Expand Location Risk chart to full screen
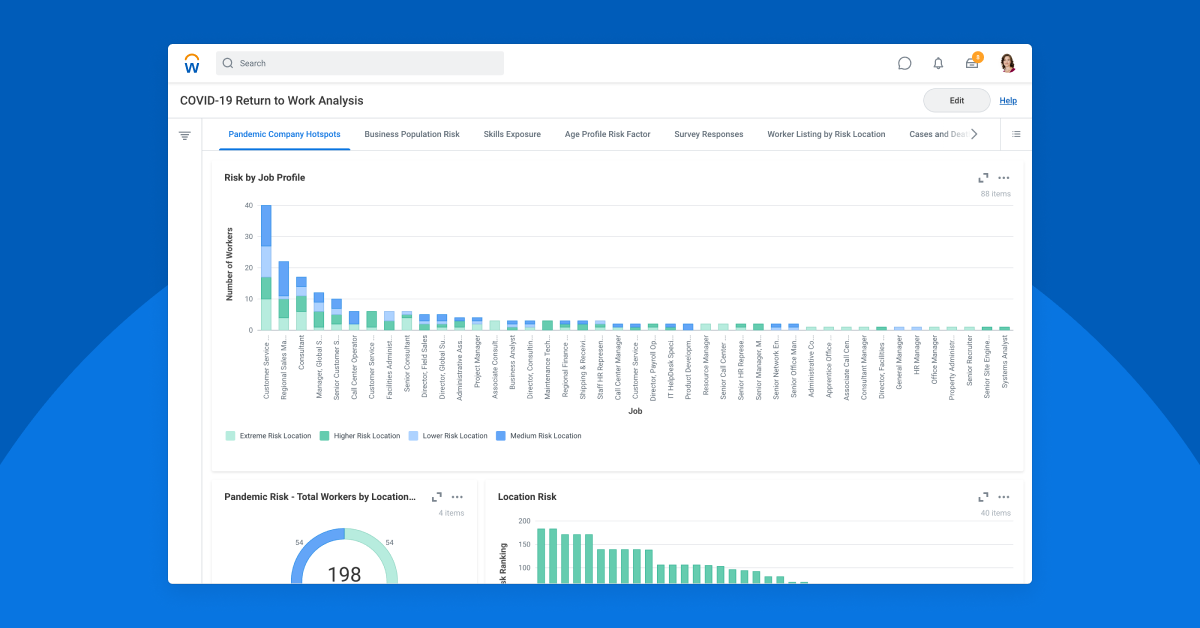 pyautogui.click(x=983, y=496)
